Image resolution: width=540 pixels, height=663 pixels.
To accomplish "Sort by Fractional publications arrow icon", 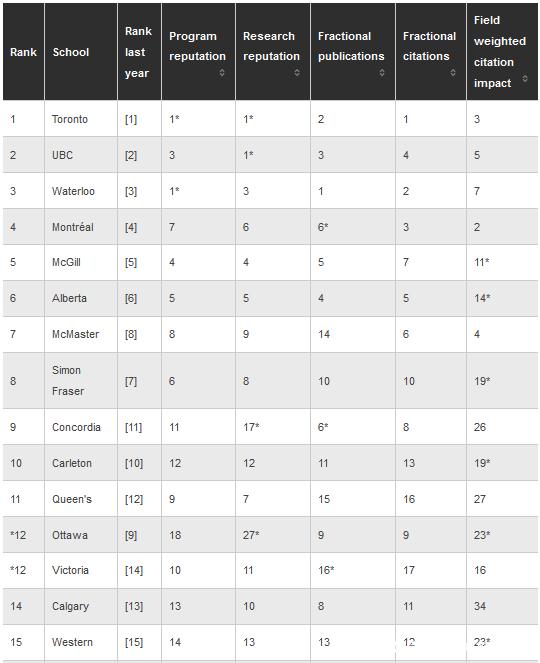I will (382, 73).
